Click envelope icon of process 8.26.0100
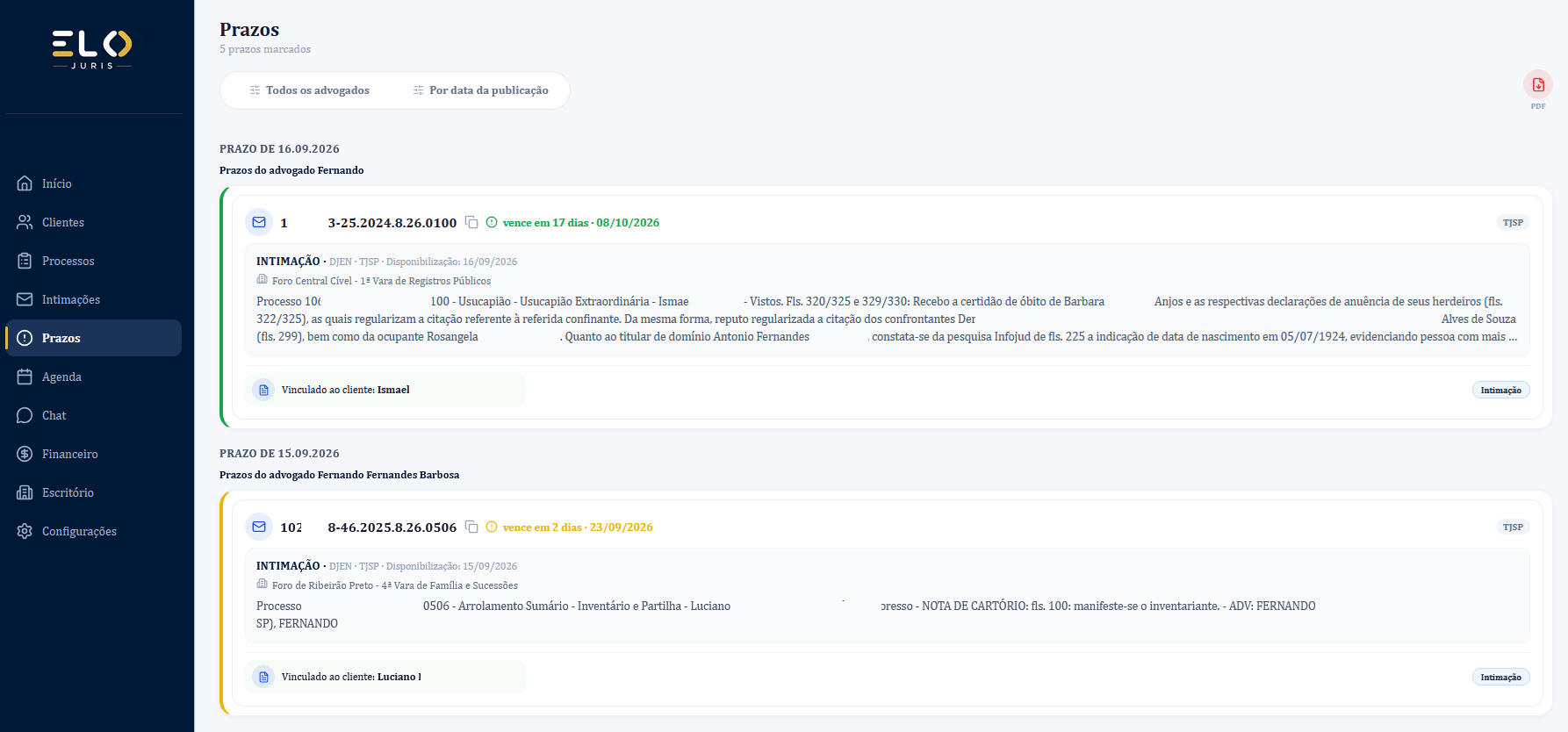 tap(259, 223)
